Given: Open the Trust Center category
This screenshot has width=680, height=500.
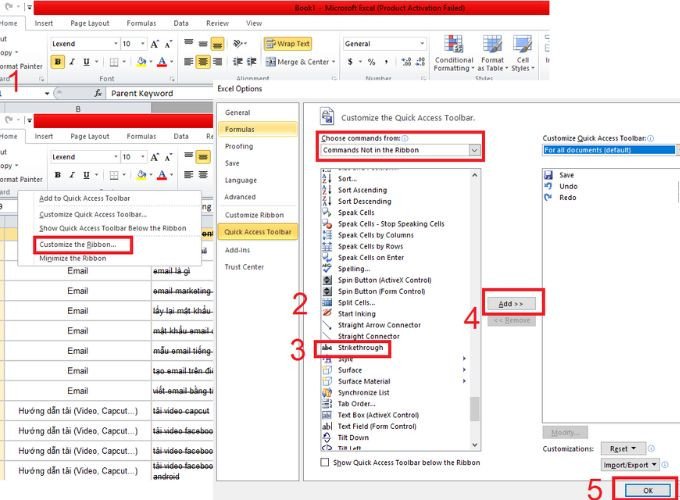Looking at the screenshot, I should pyautogui.click(x=244, y=267).
